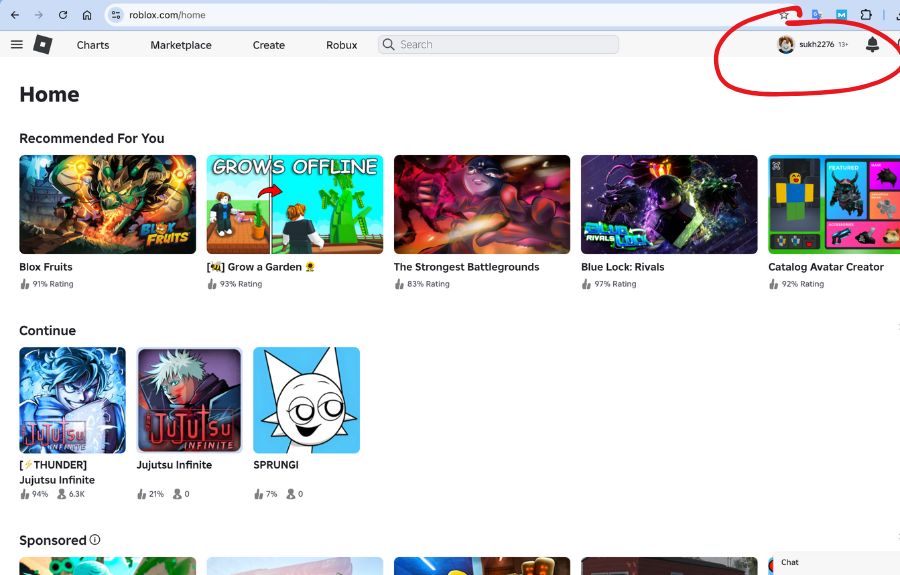Click the [THUNDER] Jujutsu Infinite title
Screen dimensions: 900x575
tap(57, 472)
